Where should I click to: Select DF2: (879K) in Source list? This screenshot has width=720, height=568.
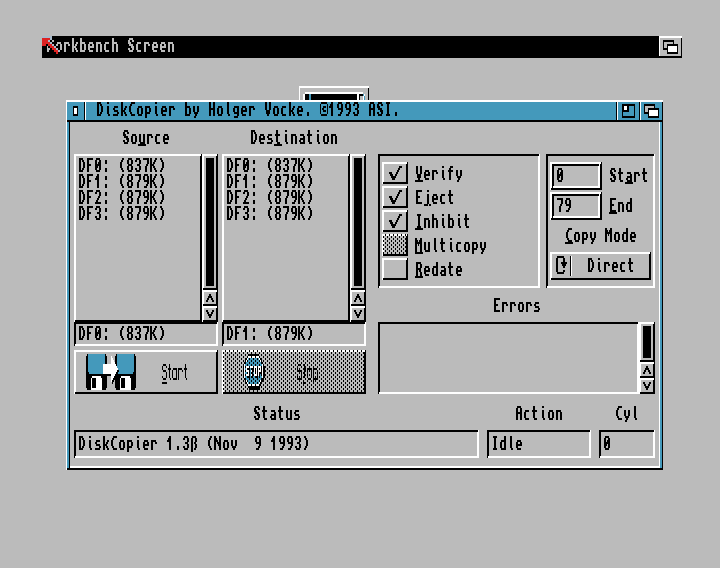(122, 198)
